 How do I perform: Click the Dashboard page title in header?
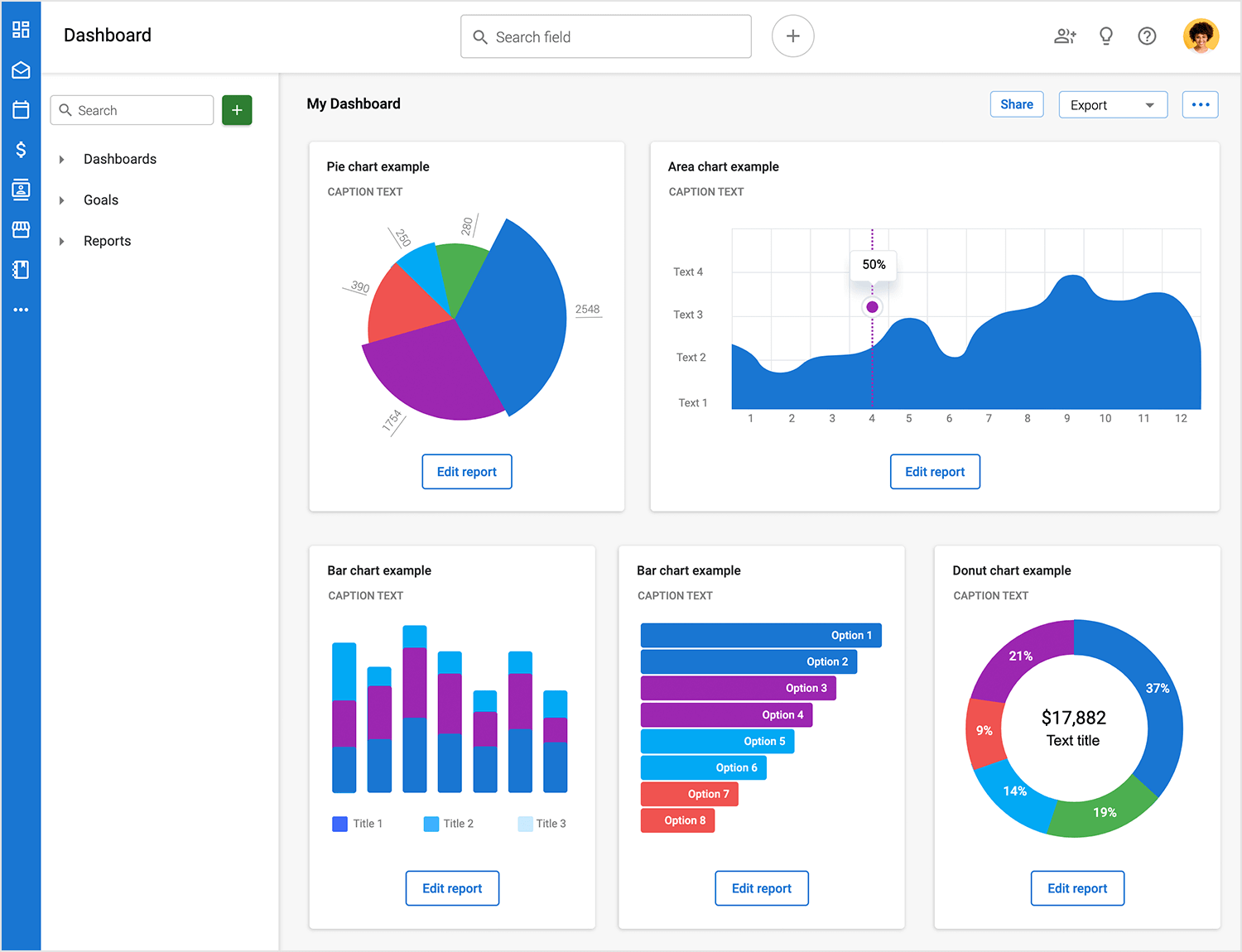[x=108, y=35]
